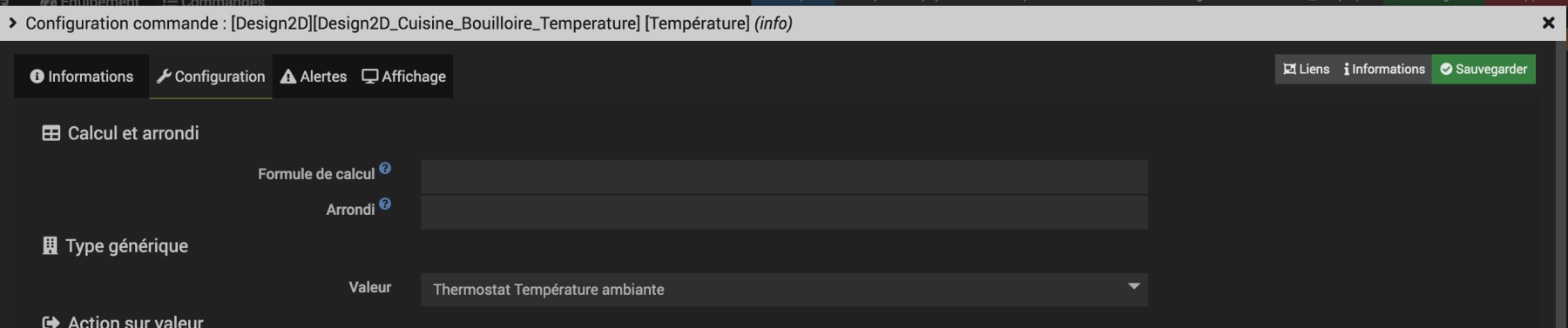The width and height of the screenshot is (1568, 328).
Task: Close the Configuration commande dialog
Action: pyautogui.click(x=1548, y=23)
